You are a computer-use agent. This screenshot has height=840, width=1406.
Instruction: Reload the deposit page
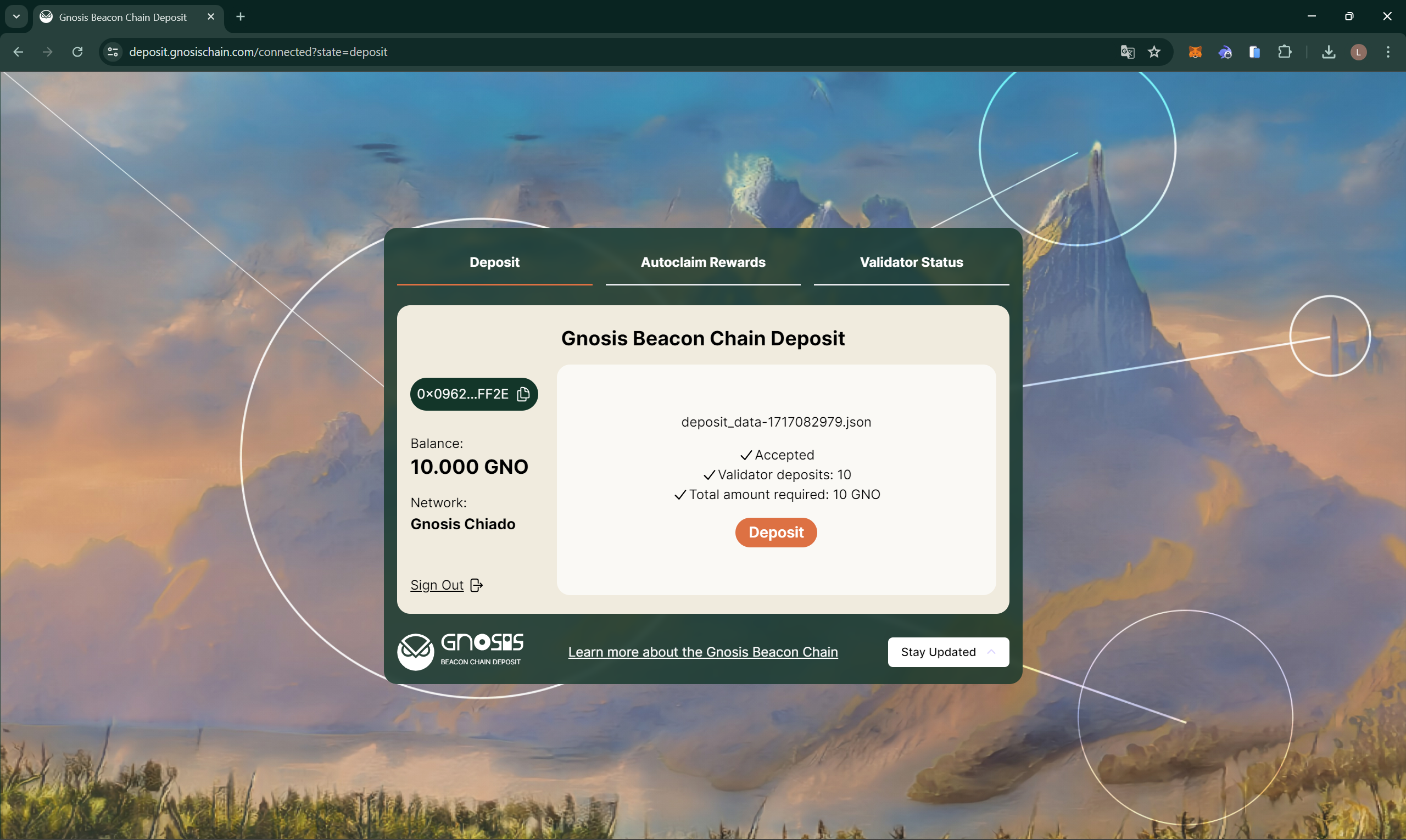tap(77, 52)
